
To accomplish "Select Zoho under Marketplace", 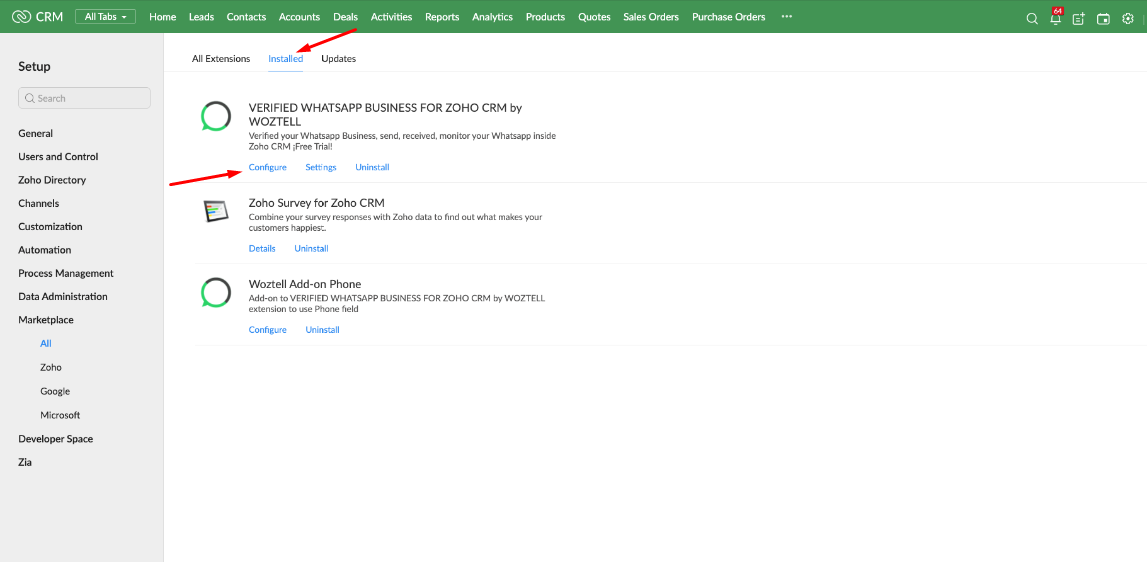I will pos(51,367).
